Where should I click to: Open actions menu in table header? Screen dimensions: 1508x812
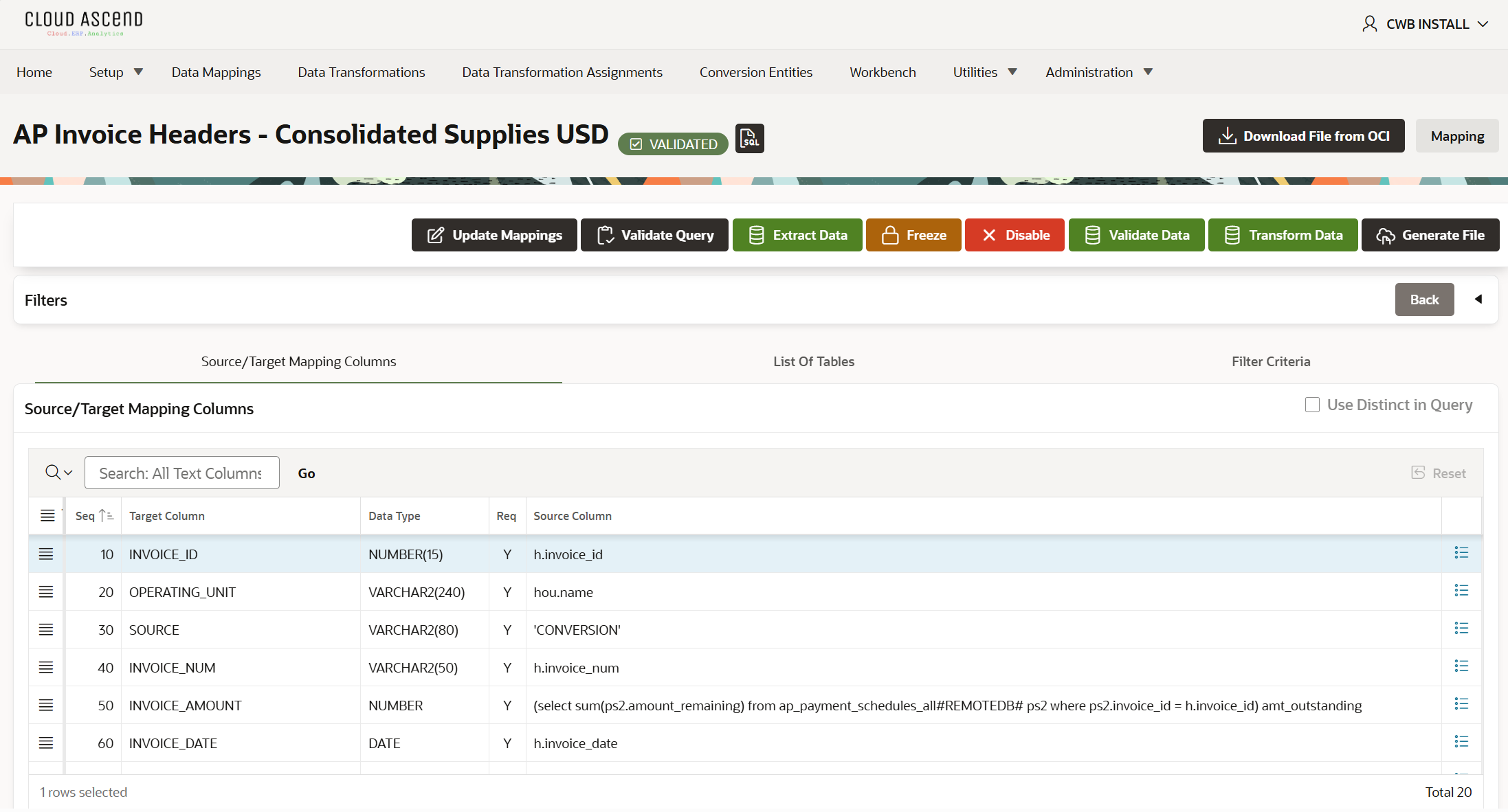(47, 516)
